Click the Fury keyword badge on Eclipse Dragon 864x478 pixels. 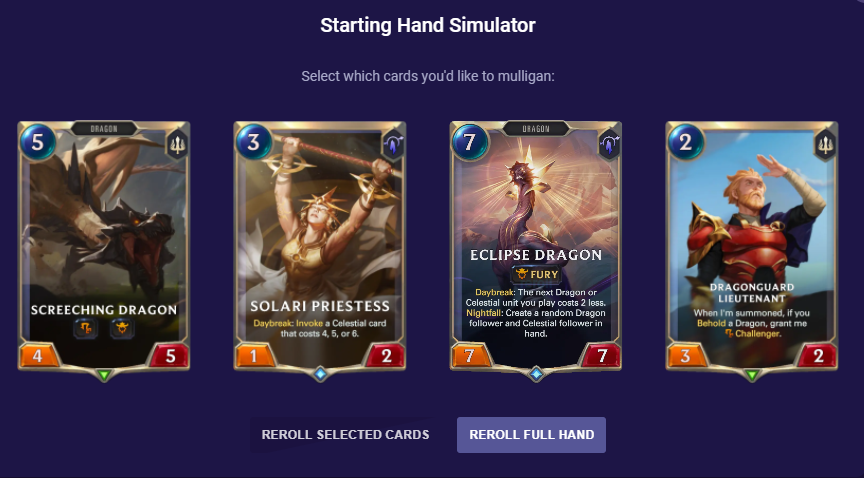pos(536,274)
